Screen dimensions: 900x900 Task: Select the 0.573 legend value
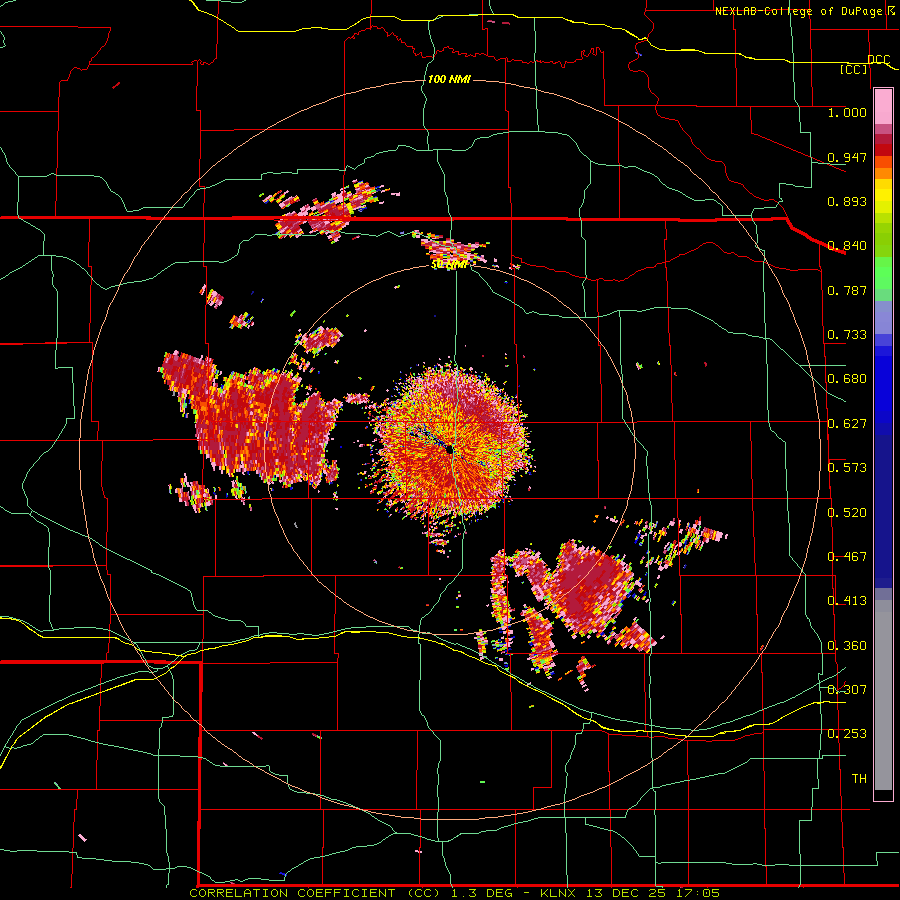(847, 468)
